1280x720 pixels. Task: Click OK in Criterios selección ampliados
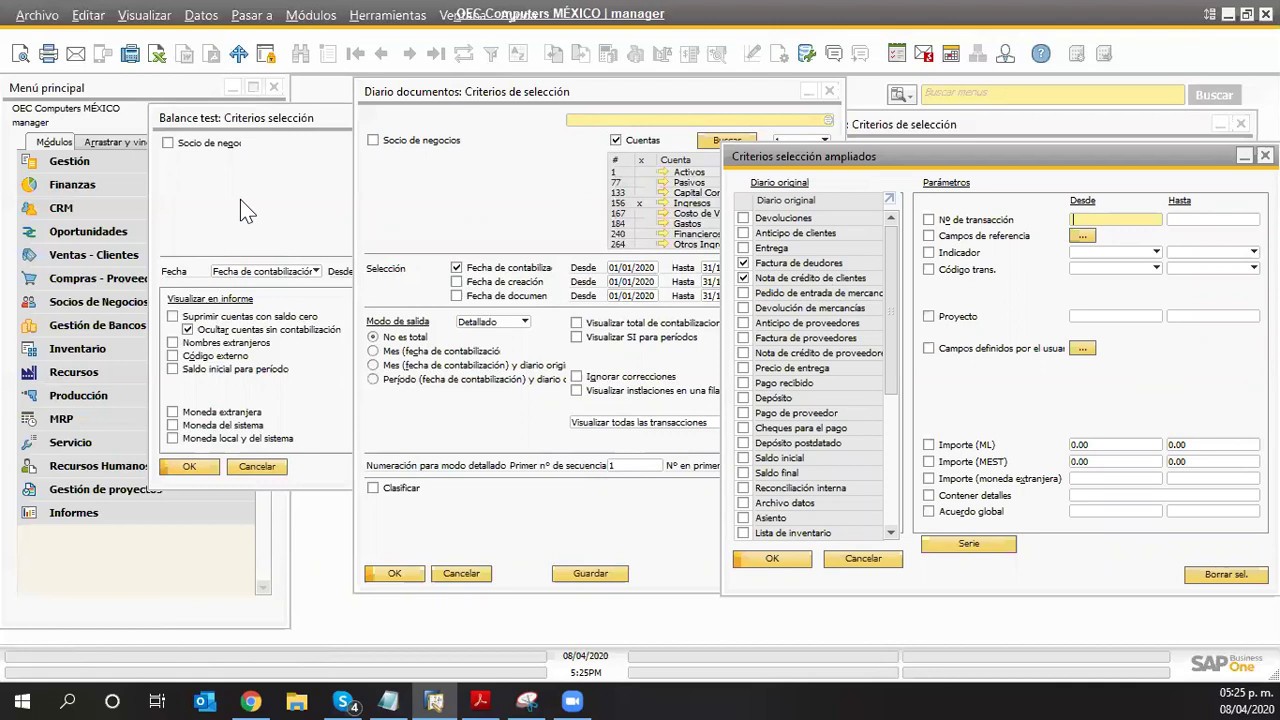pyautogui.click(x=772, y=559)
